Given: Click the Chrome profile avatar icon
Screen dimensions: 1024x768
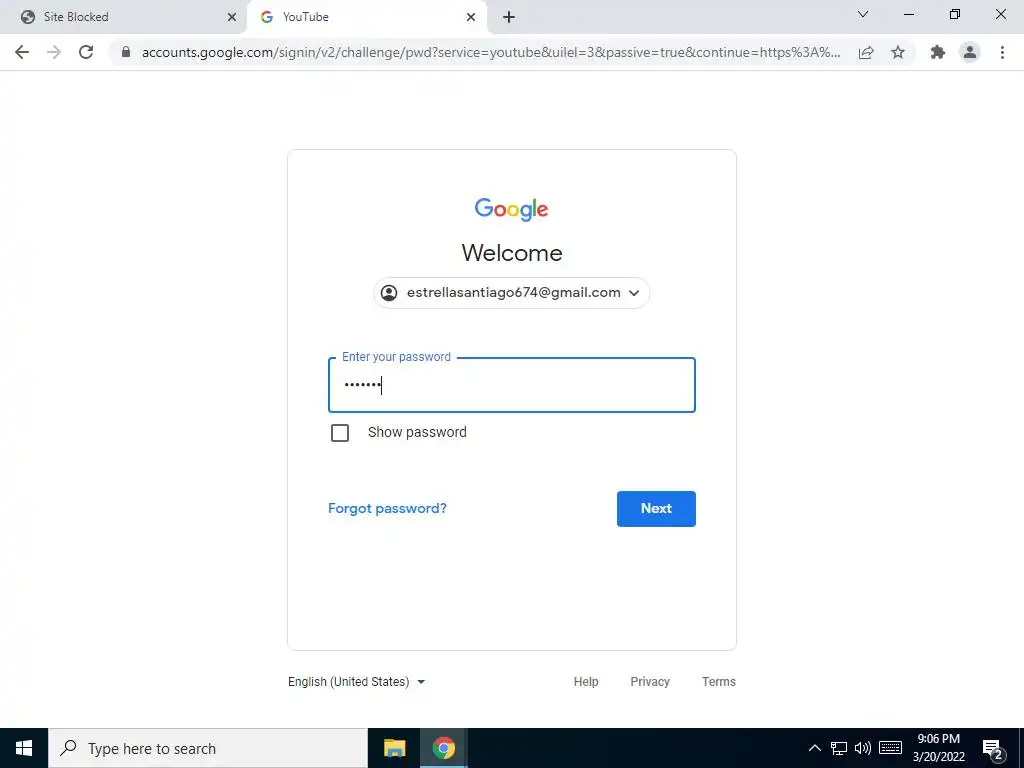Looking at the screenshot, I should 970,52.
